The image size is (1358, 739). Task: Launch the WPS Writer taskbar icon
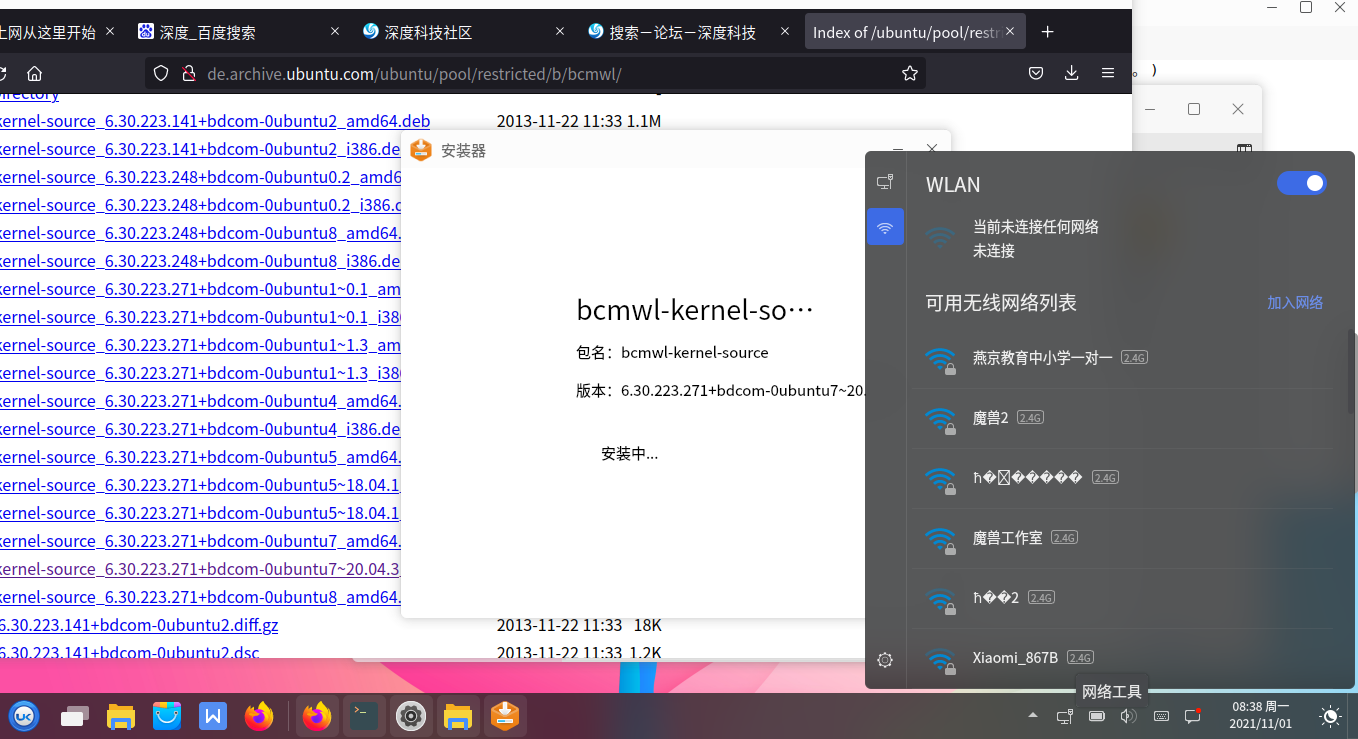coord(213,716)
